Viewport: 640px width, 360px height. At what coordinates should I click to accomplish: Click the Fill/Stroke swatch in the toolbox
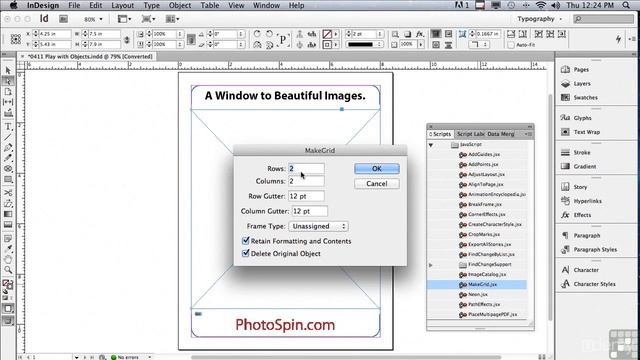(x=8, y=284)
